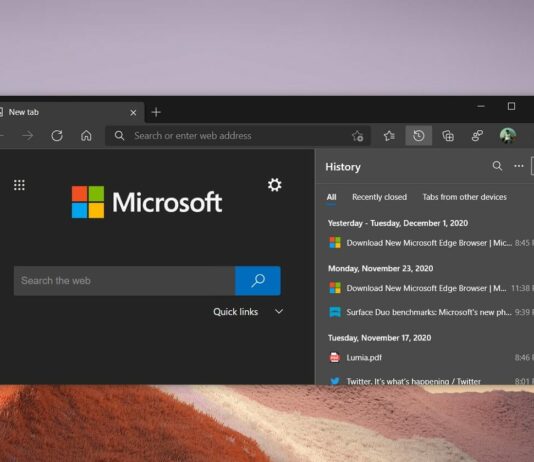This screenshot has width=534, height=462.
Task: Click the Tuesday, November 17, 2020 heading
Action: coord(379,338)
